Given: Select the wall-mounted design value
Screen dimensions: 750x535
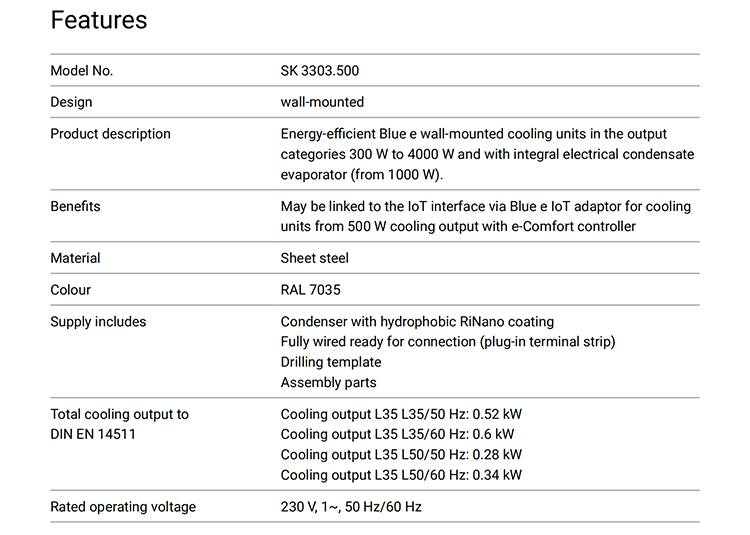Looking at the screenshot, I should coord(322,102).
